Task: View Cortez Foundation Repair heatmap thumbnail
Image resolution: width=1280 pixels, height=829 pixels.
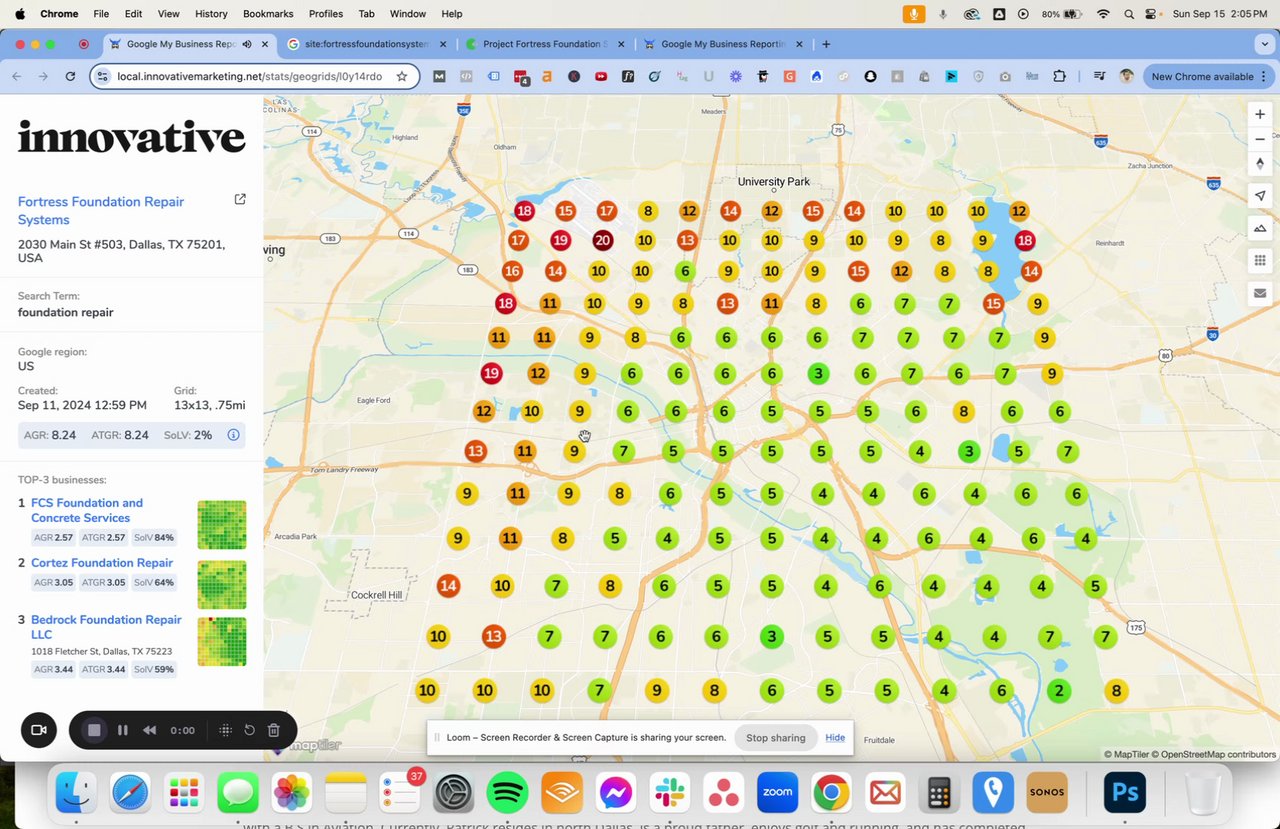Action: click(x=222, y=585)
